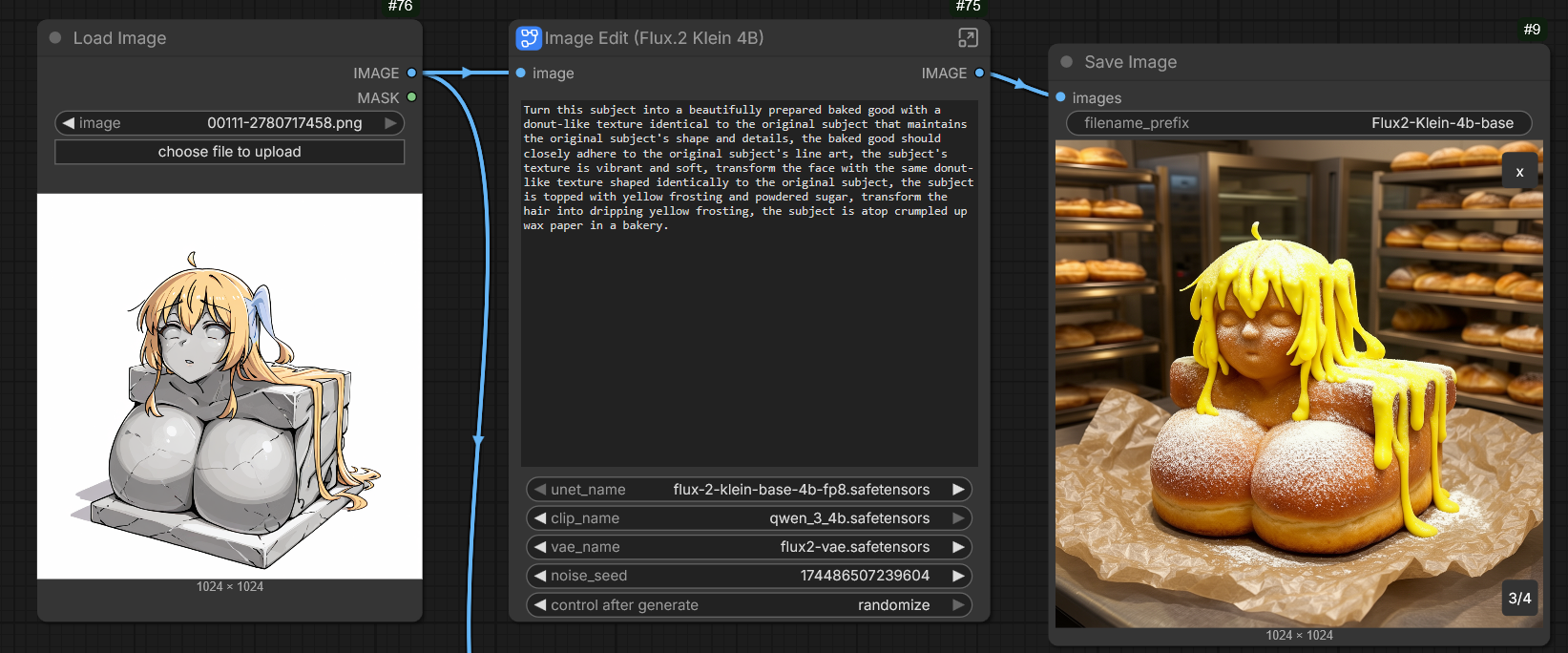This screenshot has height=653, width=1568.
Task: Step control after generate to the previous option
Action: point(540,605)
